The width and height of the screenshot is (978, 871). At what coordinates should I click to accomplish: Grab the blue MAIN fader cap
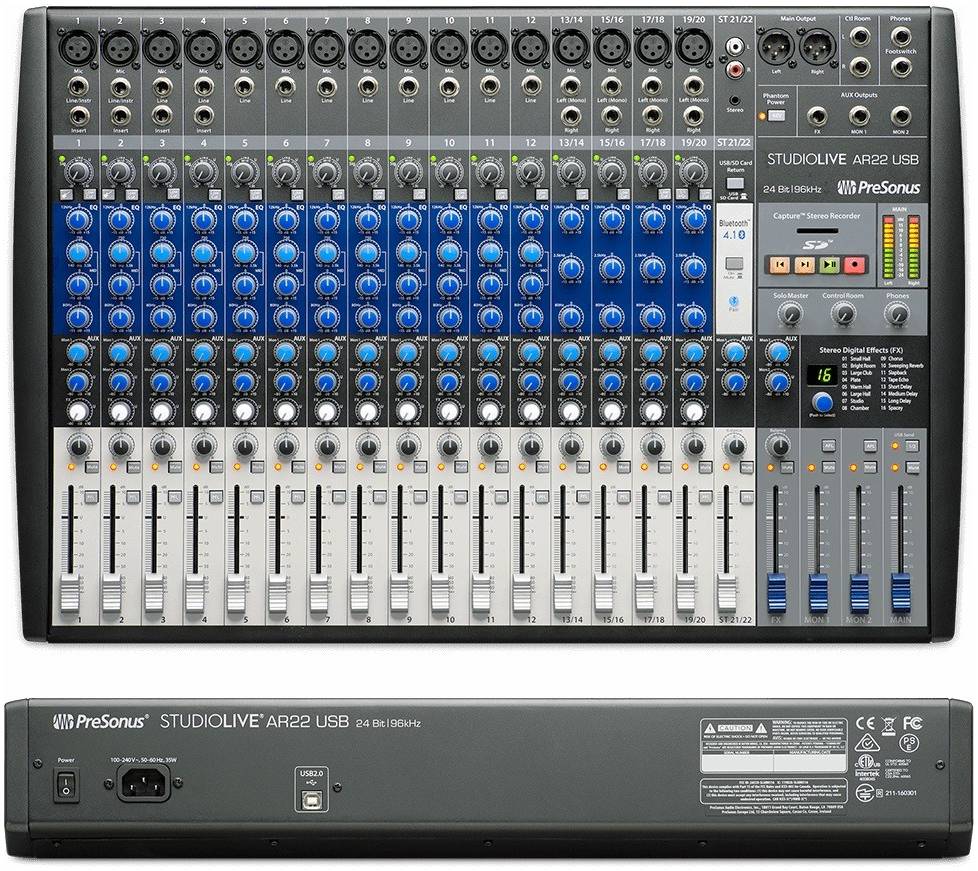click(x=900, y=593)
